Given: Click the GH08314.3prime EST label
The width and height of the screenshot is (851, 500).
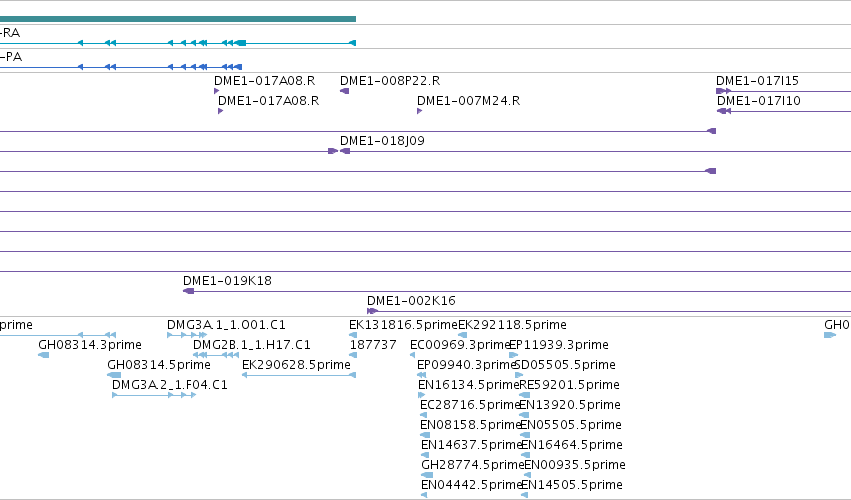Looking at the screenshot, I should (x=90, y=345).
